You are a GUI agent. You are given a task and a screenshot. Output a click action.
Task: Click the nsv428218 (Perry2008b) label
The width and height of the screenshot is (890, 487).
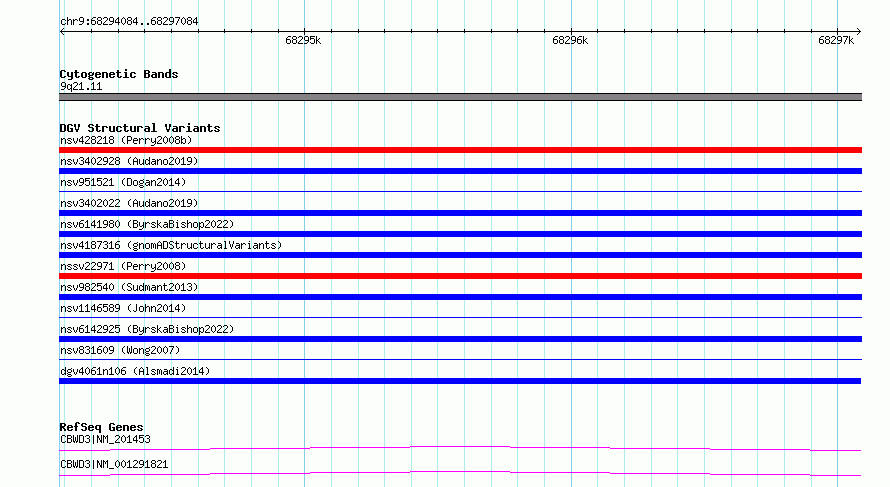pyautogui.click(x=126, y=140)
